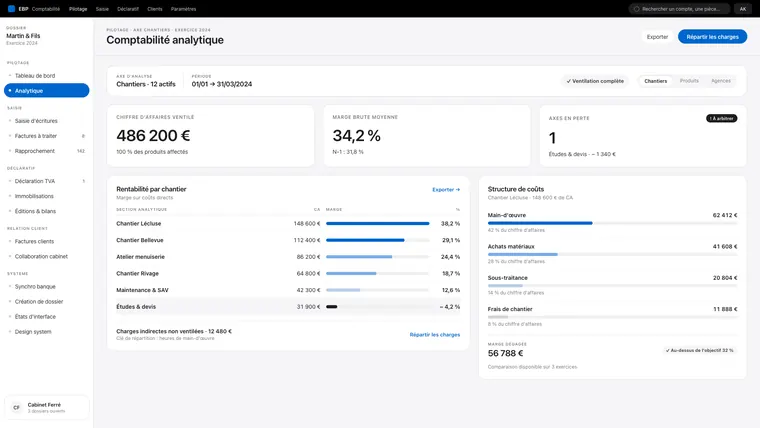Select Analytique in sidebar
Screen dimensions: 760x428
coord(47,91)
